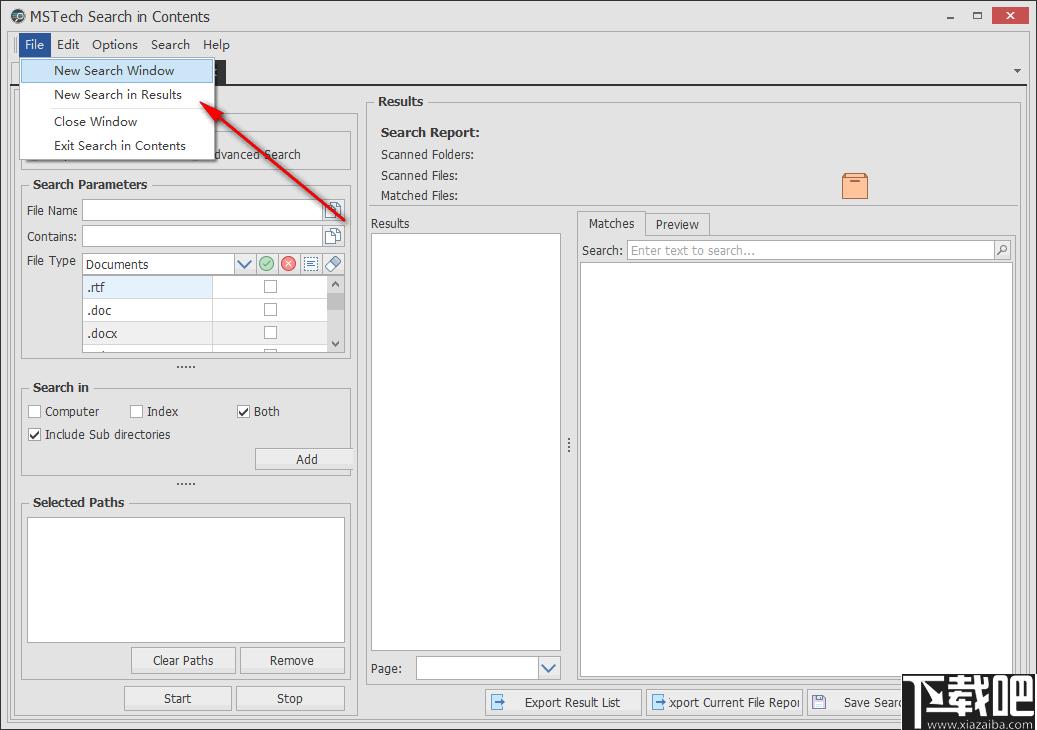Close the File menu via its menu bar item
Image resolution: width=1037 pixels, height=730 pixels.
click(34, 44)
